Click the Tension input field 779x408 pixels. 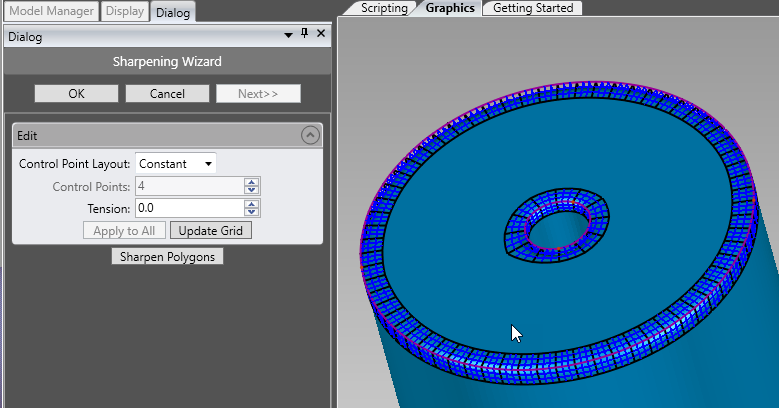coord(189,208)
